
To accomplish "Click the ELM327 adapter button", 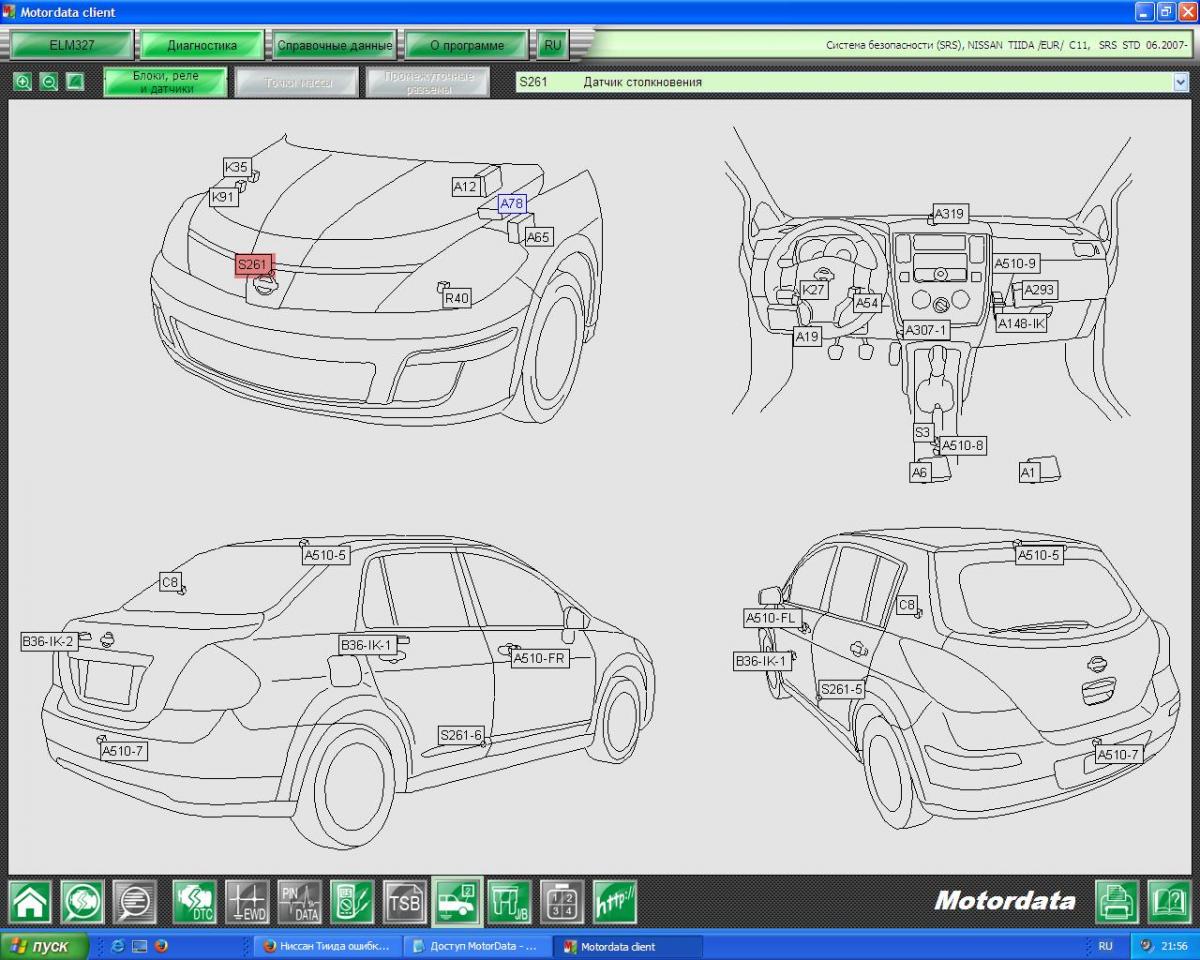I will click(x=72, y=45).
